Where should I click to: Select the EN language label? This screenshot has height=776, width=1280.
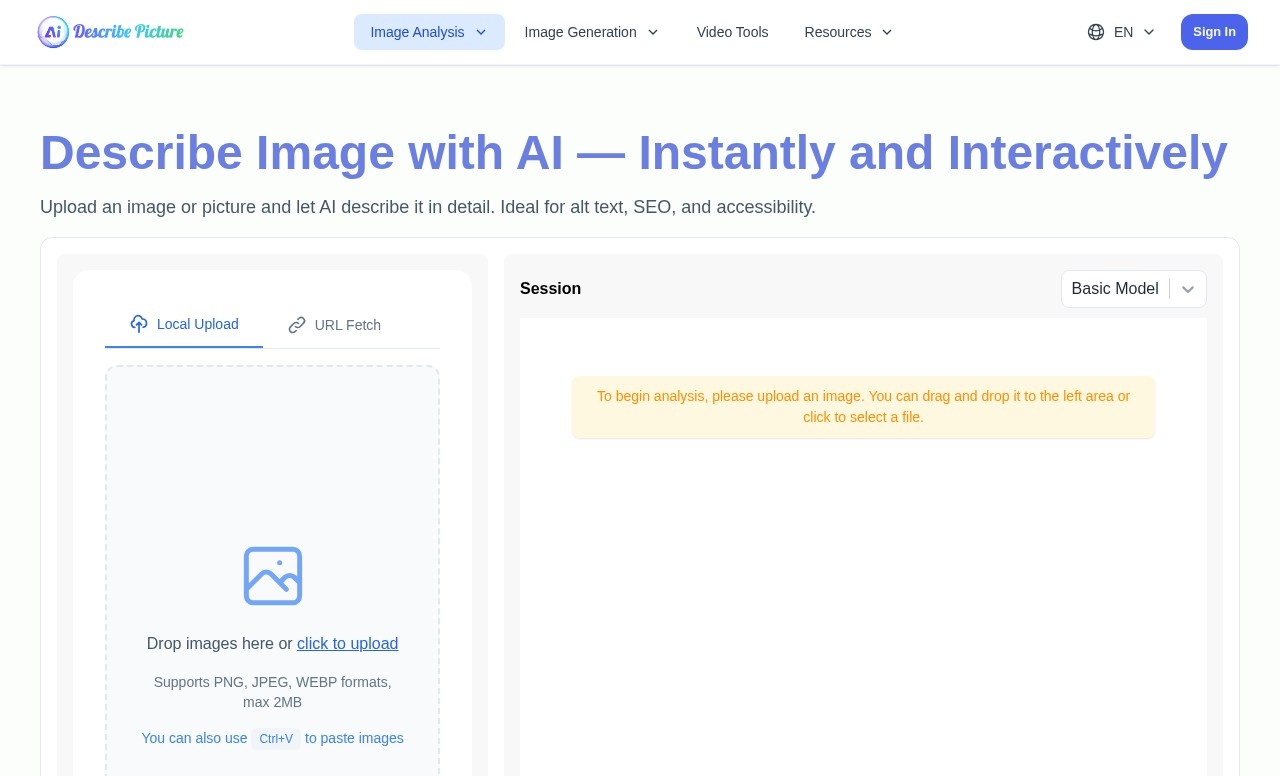(x=1124, y=32)
